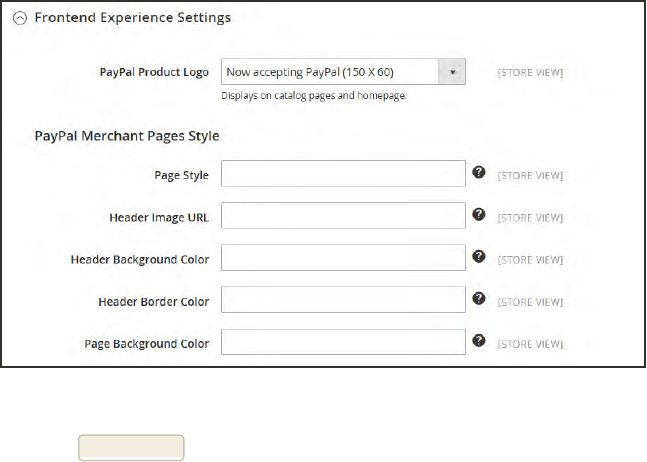Show help for Header Image URL

[479, 214]
